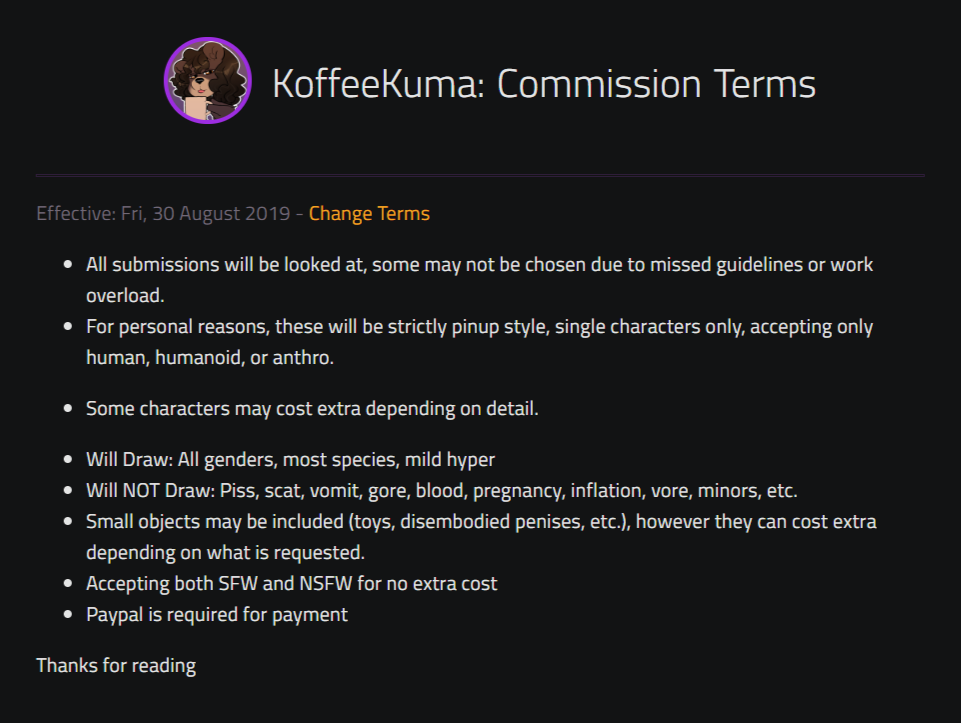Click the bullet dot beside "All submissions"
Screen dimensions: 961x723
click(68, 266)
